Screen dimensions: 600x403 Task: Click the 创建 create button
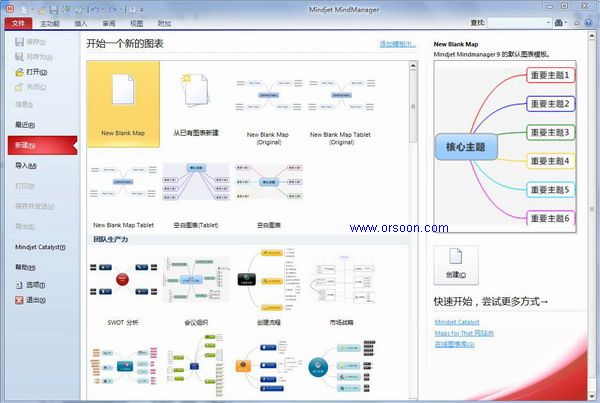(456, 265)
